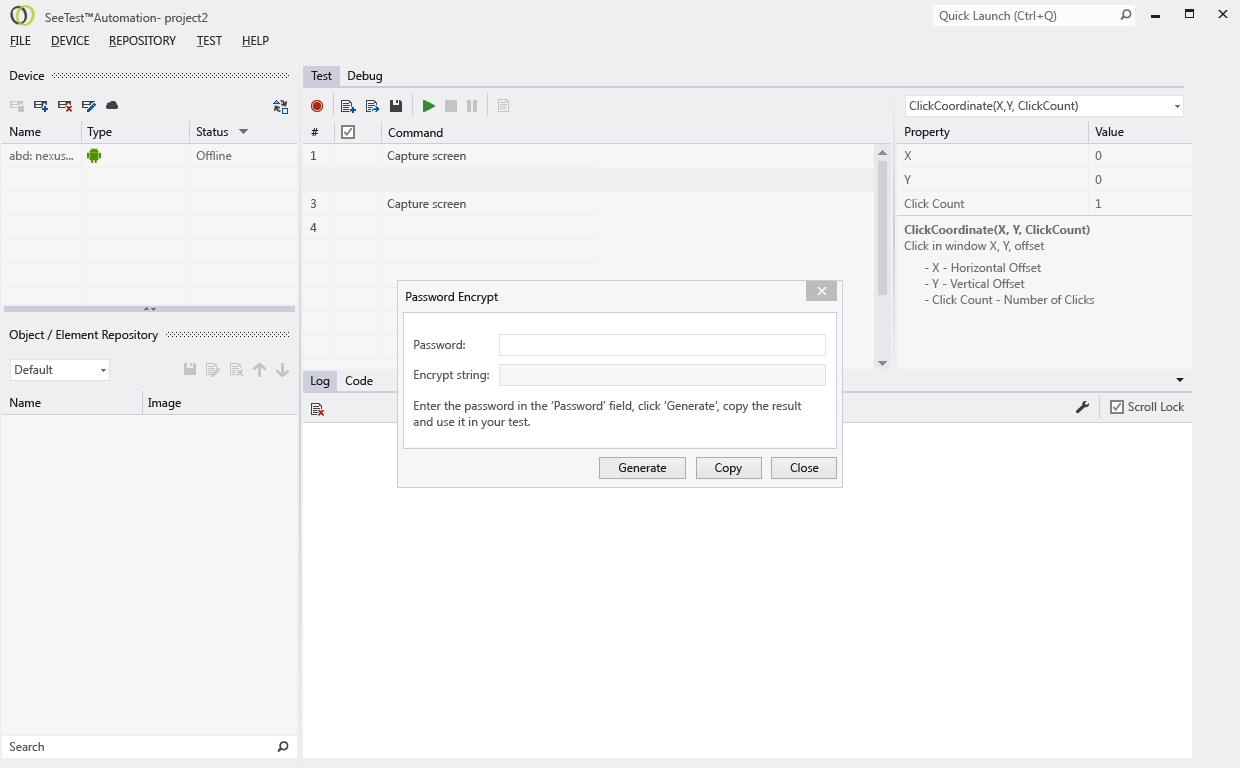Click the SeeTest application logo

[x=22, y=16]
